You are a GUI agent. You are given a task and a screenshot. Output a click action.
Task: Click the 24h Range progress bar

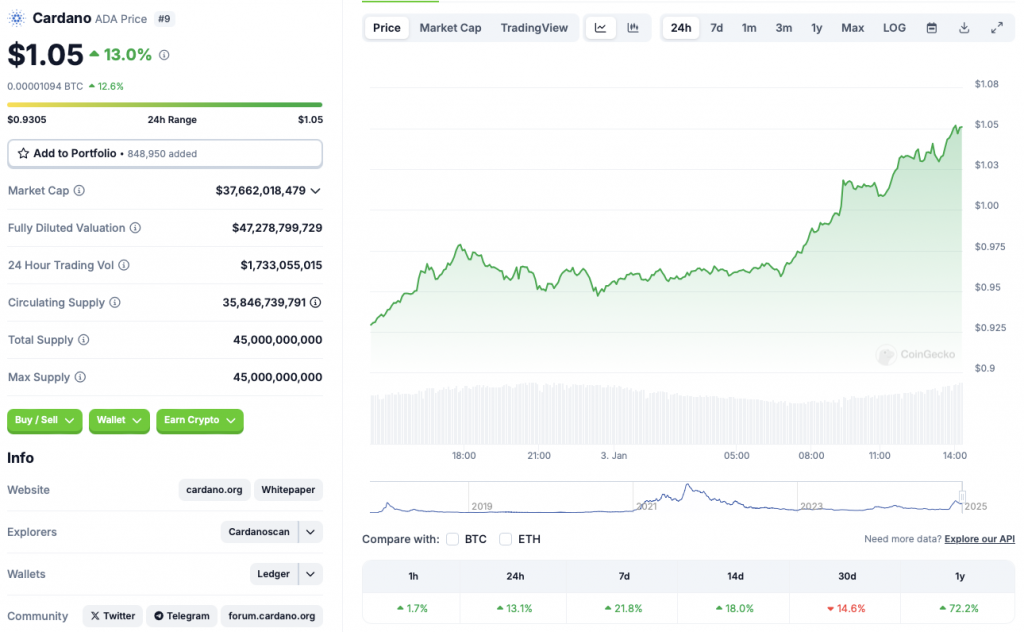[x=165, y=104]
